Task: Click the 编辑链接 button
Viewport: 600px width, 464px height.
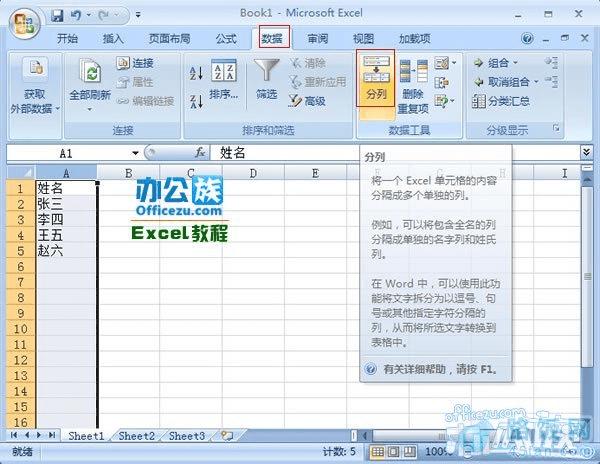Action: [145, 101]
